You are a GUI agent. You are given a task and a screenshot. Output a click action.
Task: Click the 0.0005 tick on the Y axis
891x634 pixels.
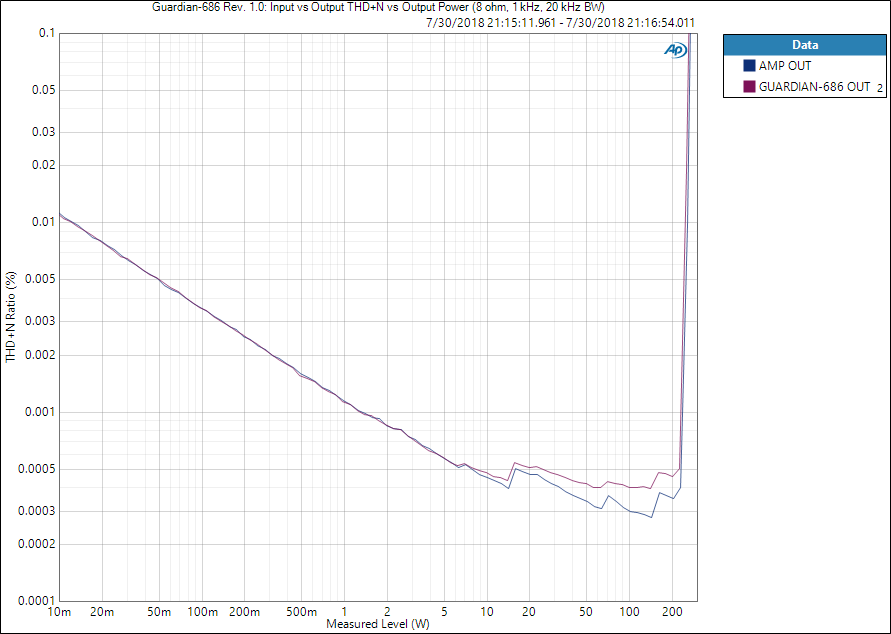click(38, 469)
